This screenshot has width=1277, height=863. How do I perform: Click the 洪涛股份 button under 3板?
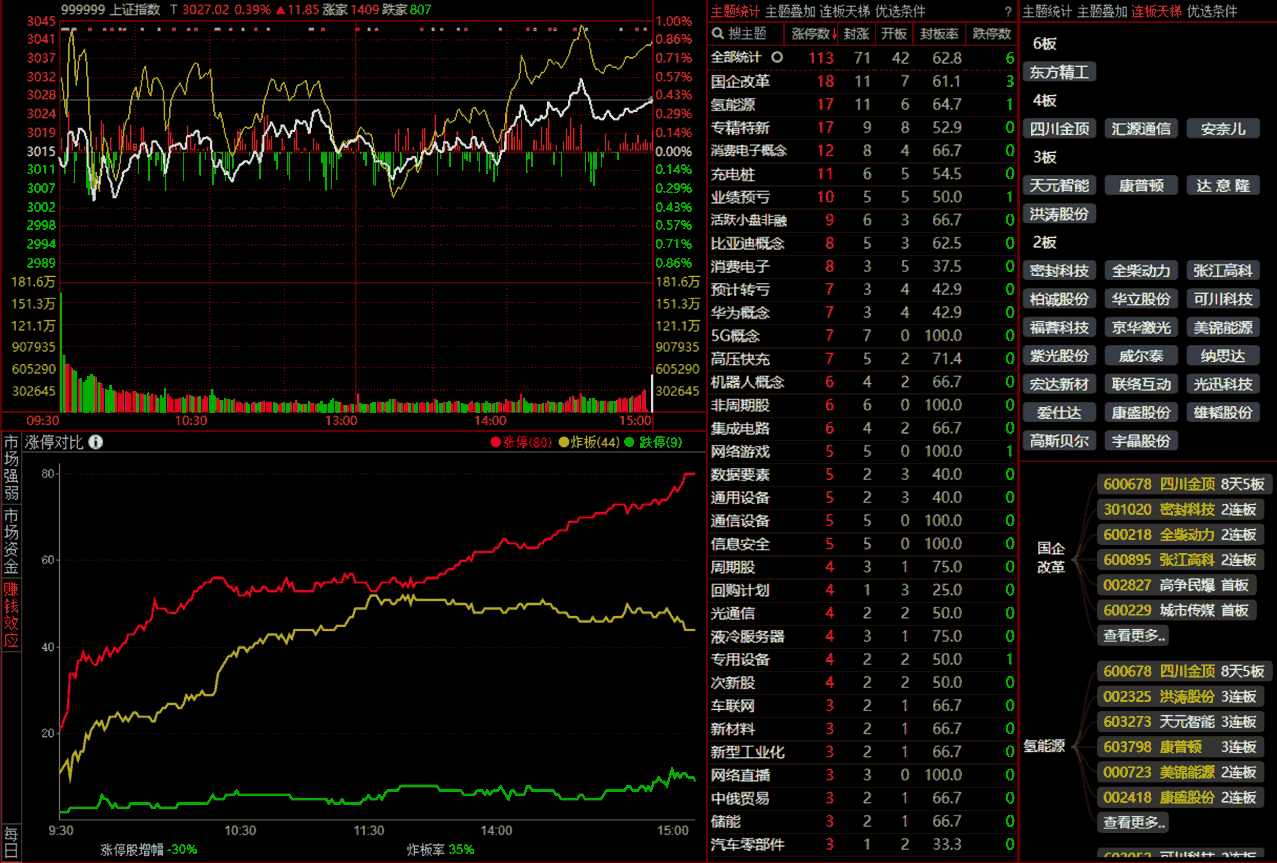[1060, 214]
